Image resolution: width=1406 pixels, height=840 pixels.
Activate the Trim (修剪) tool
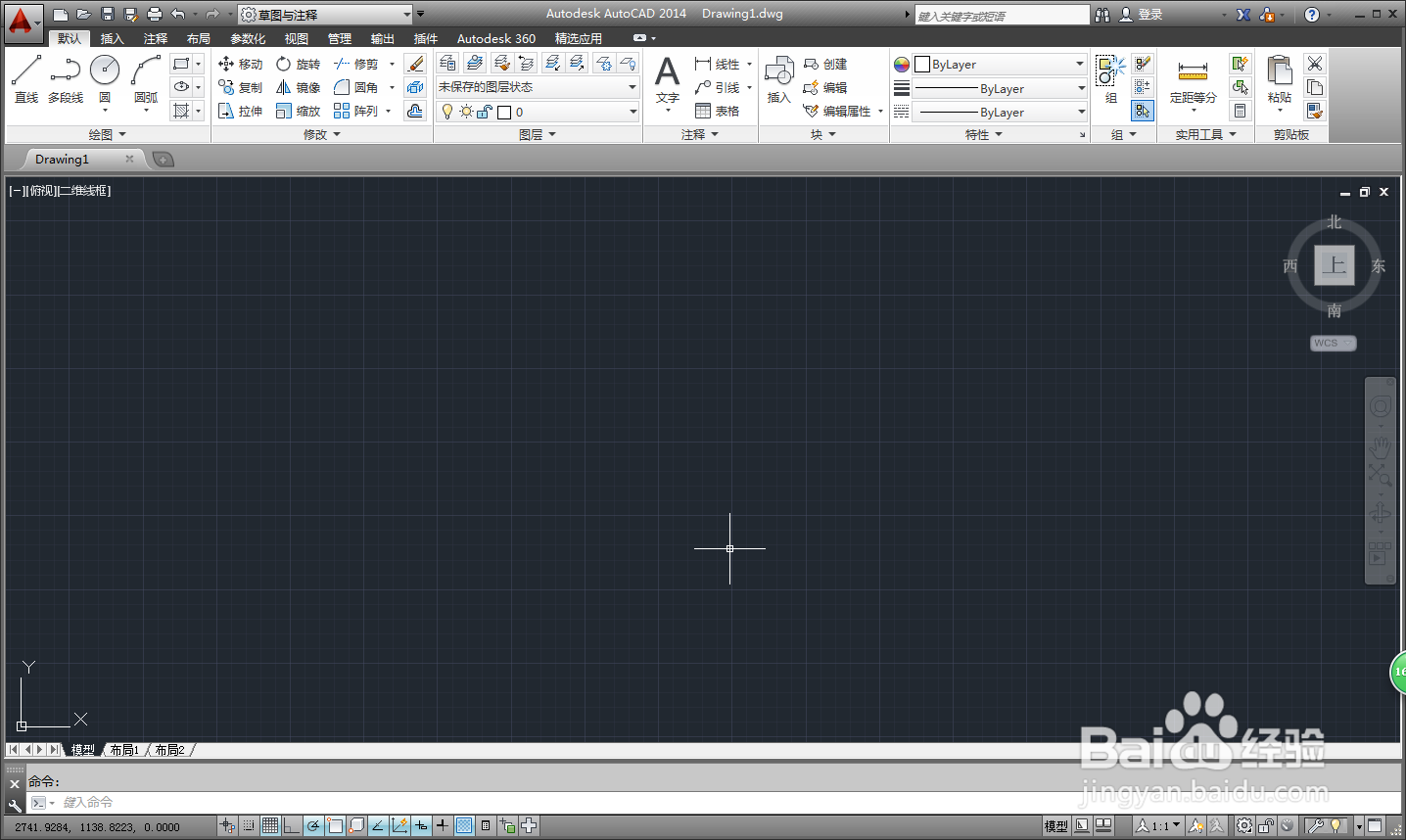pyautogui.click(x=355, y=64)
